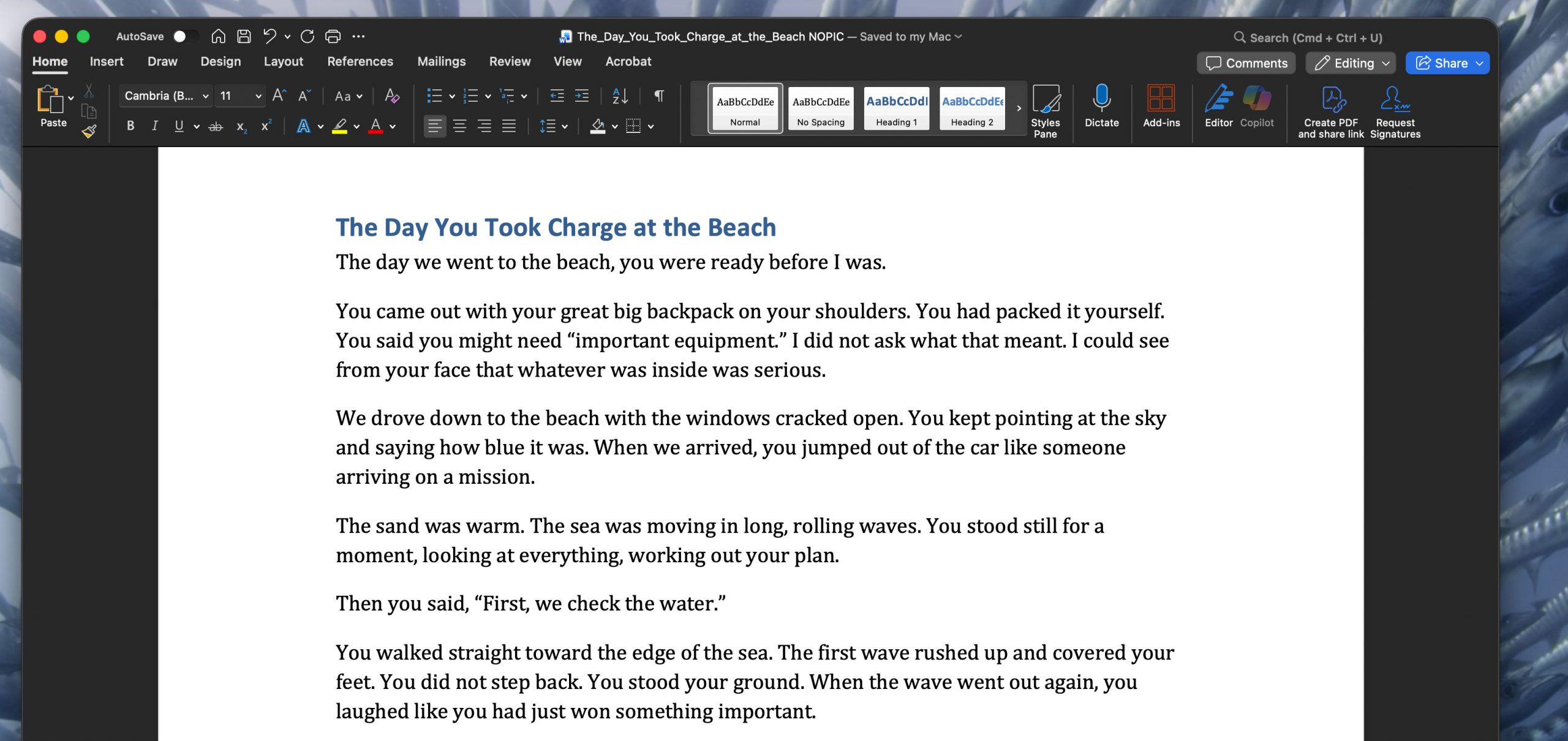Expand the styles gallery arrow

pos(1019,108)
